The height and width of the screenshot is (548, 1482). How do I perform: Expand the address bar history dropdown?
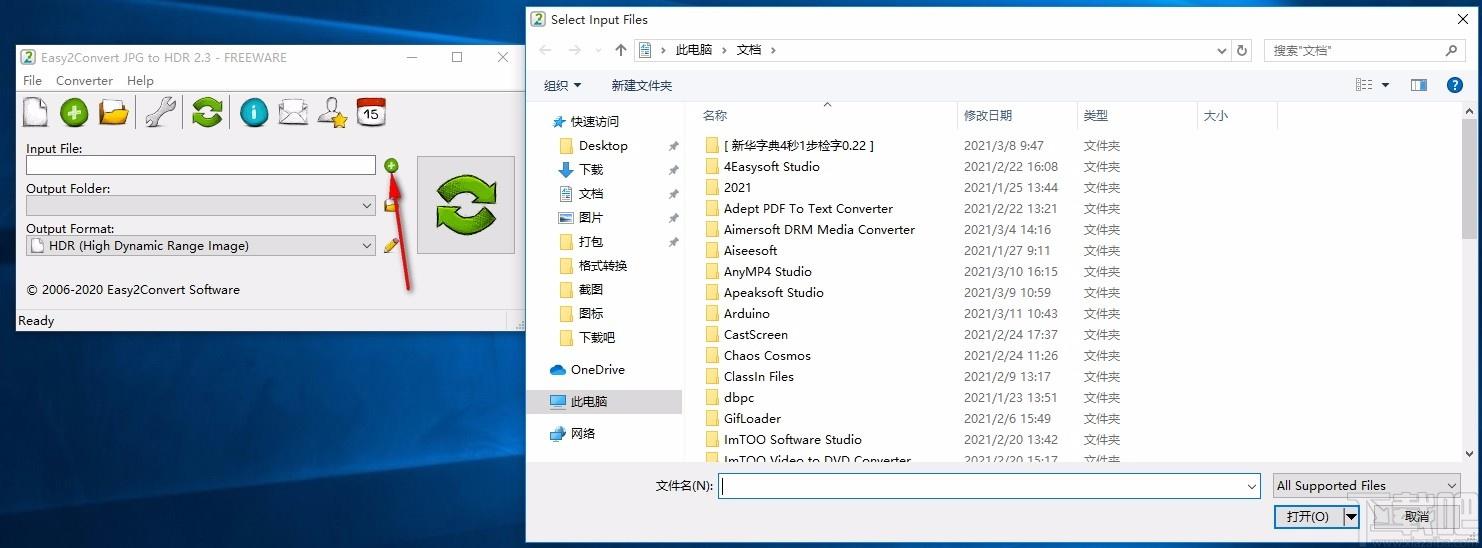tap(1222, 50)
